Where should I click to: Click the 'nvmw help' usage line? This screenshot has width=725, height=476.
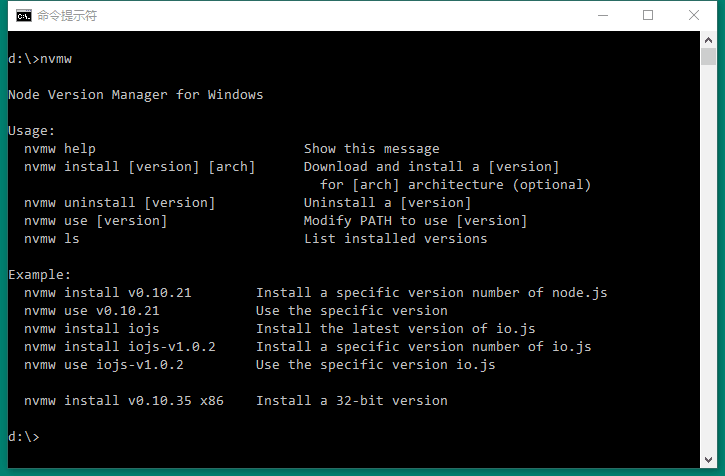(x=60, y=149)
